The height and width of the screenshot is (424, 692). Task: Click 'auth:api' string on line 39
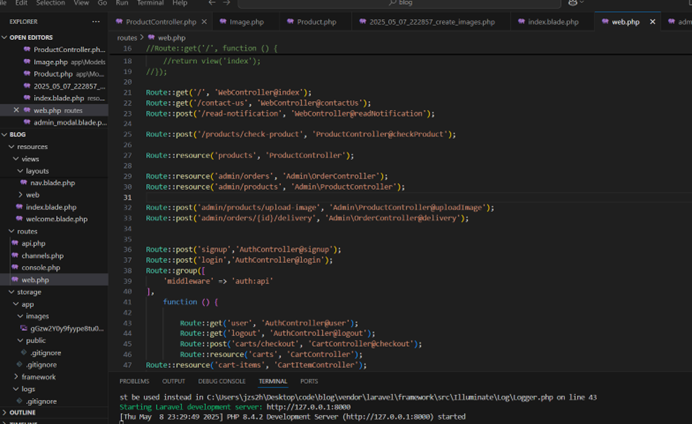tap(253, 281)
